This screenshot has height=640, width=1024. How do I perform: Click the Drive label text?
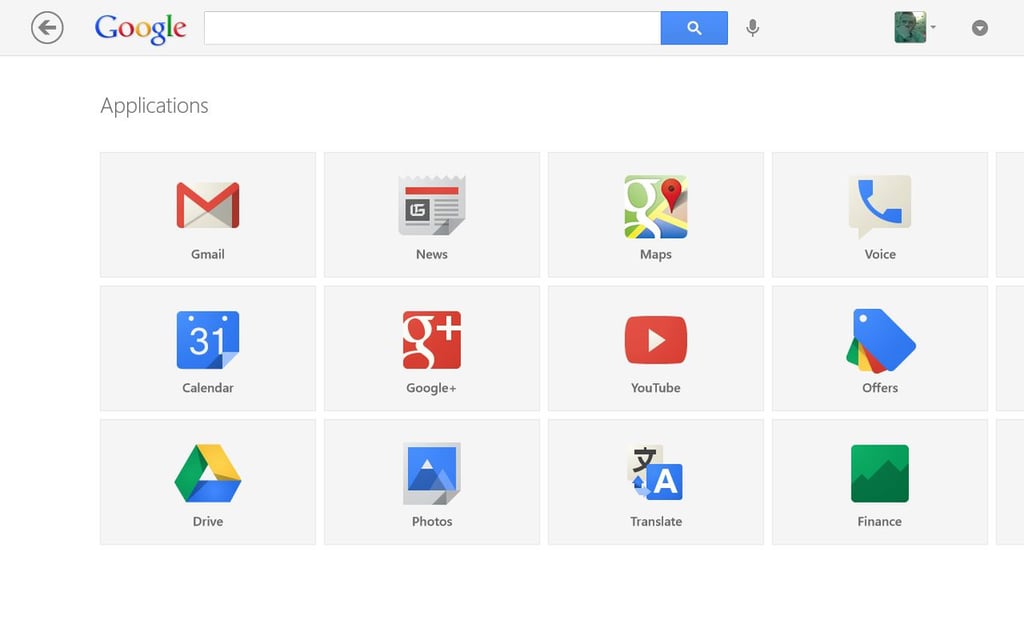(x=208, y=522)
